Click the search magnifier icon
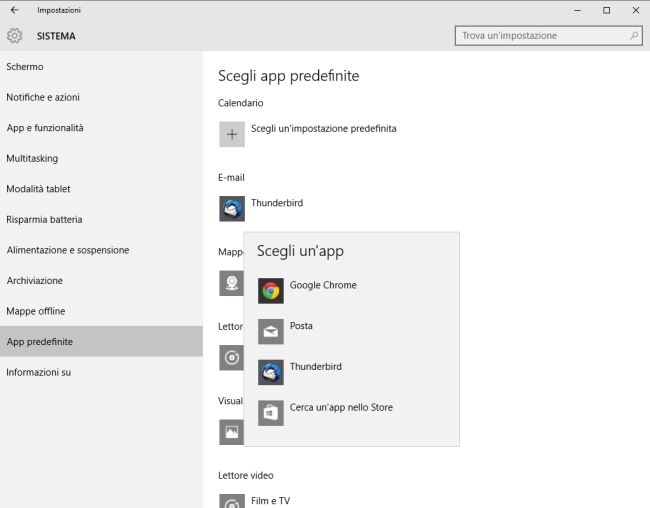The width and height of the screenshot is (650, 508). 634,36
